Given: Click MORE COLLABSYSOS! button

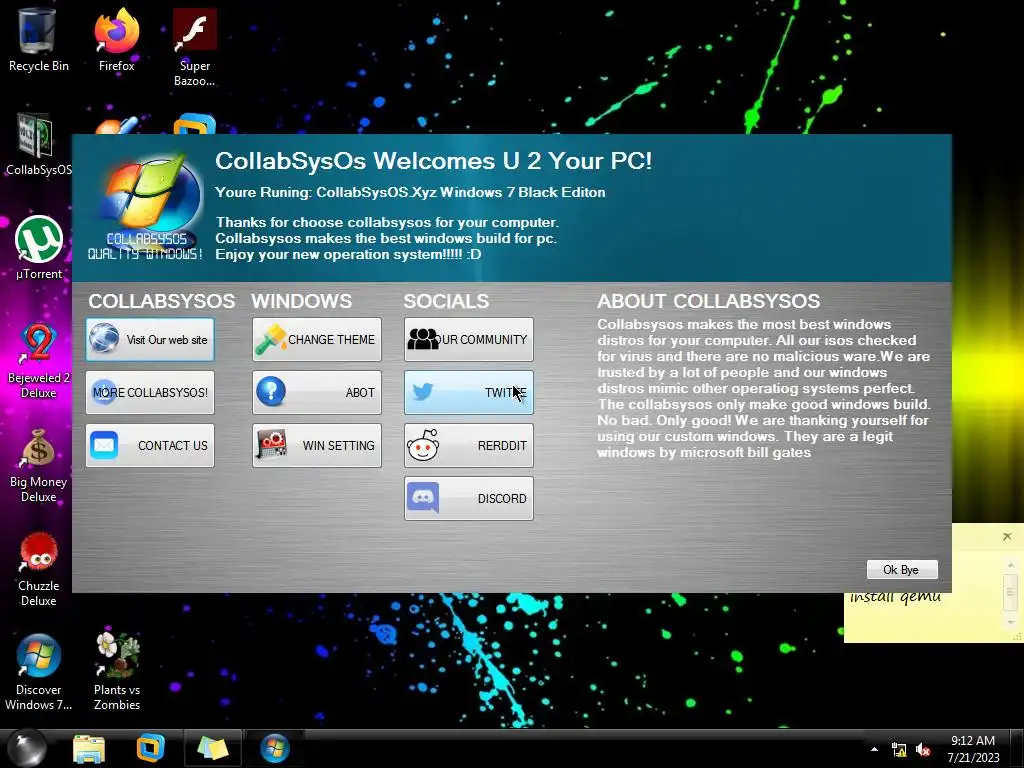Looking at the screenshot, I should pyautogui.click(x=150, y=392).
